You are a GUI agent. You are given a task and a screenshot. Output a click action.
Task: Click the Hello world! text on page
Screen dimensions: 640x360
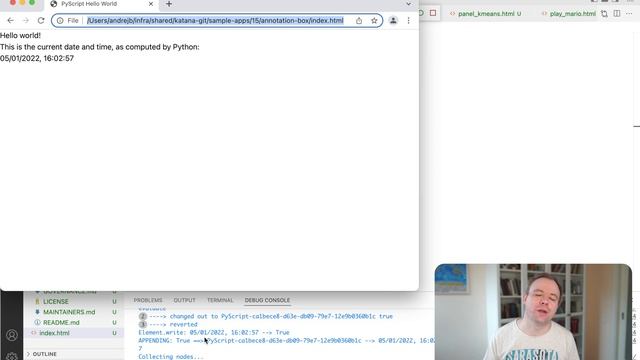click(20, 36)
